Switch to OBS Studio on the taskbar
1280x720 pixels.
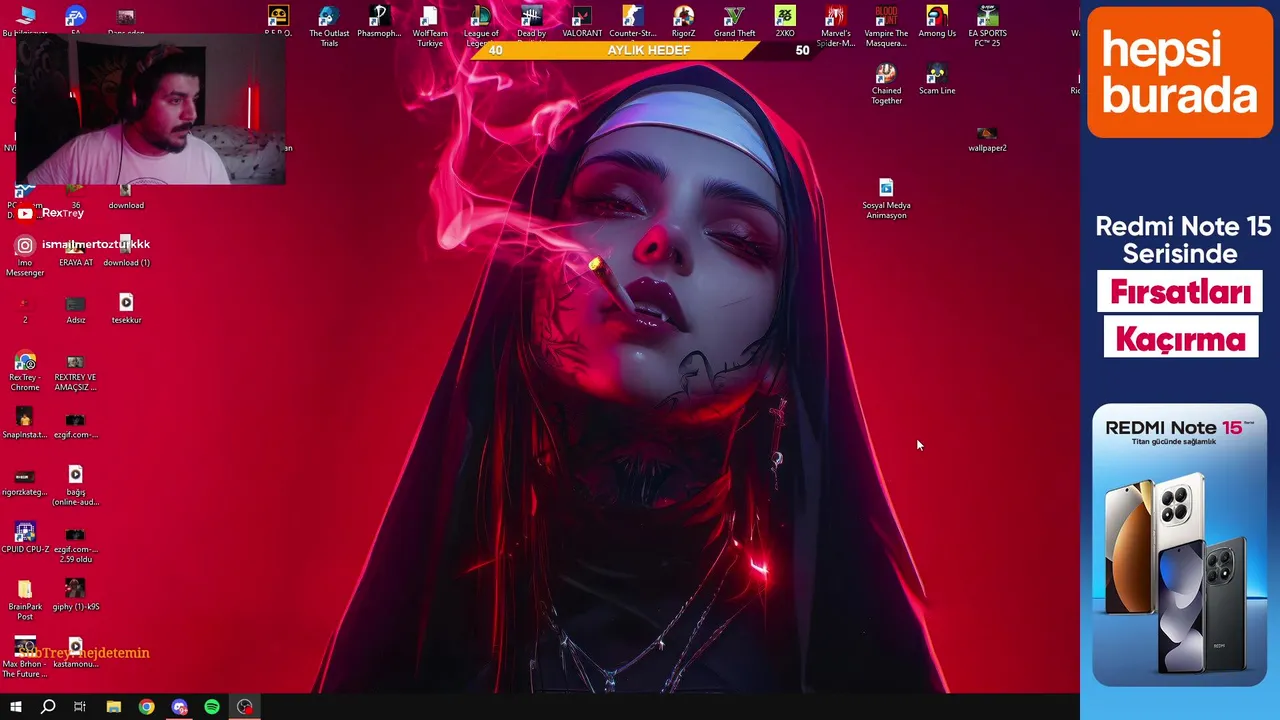click(245, 707)
